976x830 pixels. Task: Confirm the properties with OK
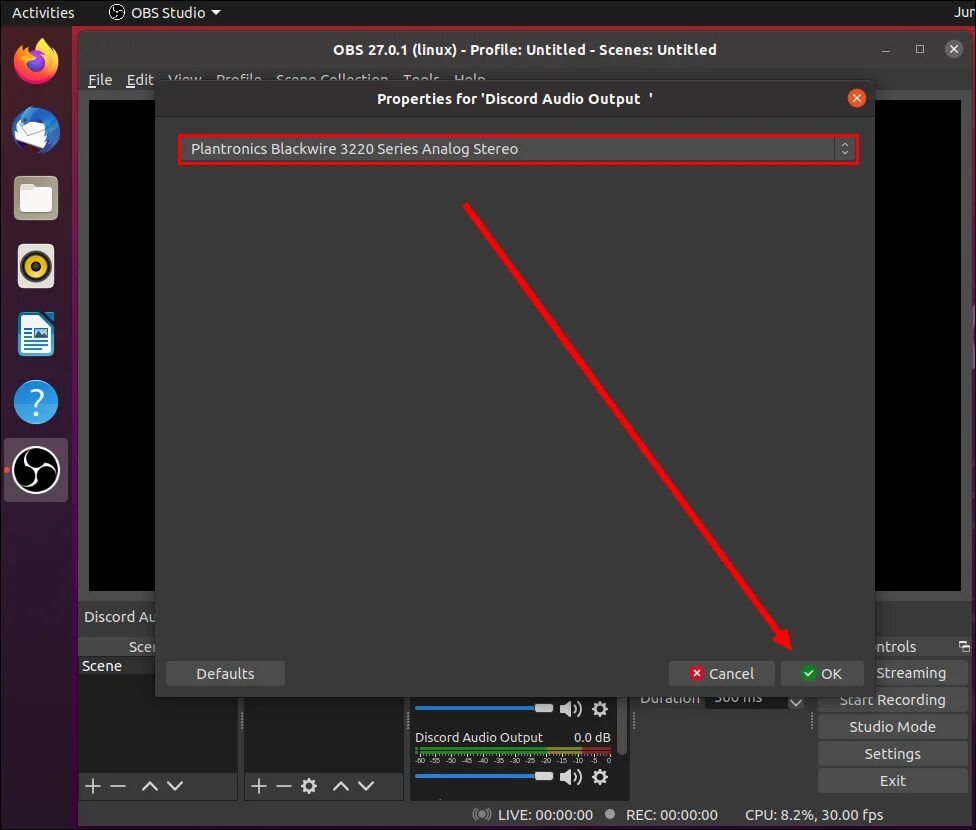(x=822, y=674)
